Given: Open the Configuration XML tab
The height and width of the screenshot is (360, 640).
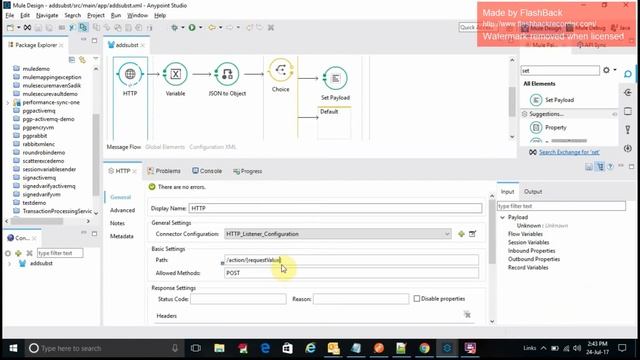Looking at the screenshot, I should [213, 147].
